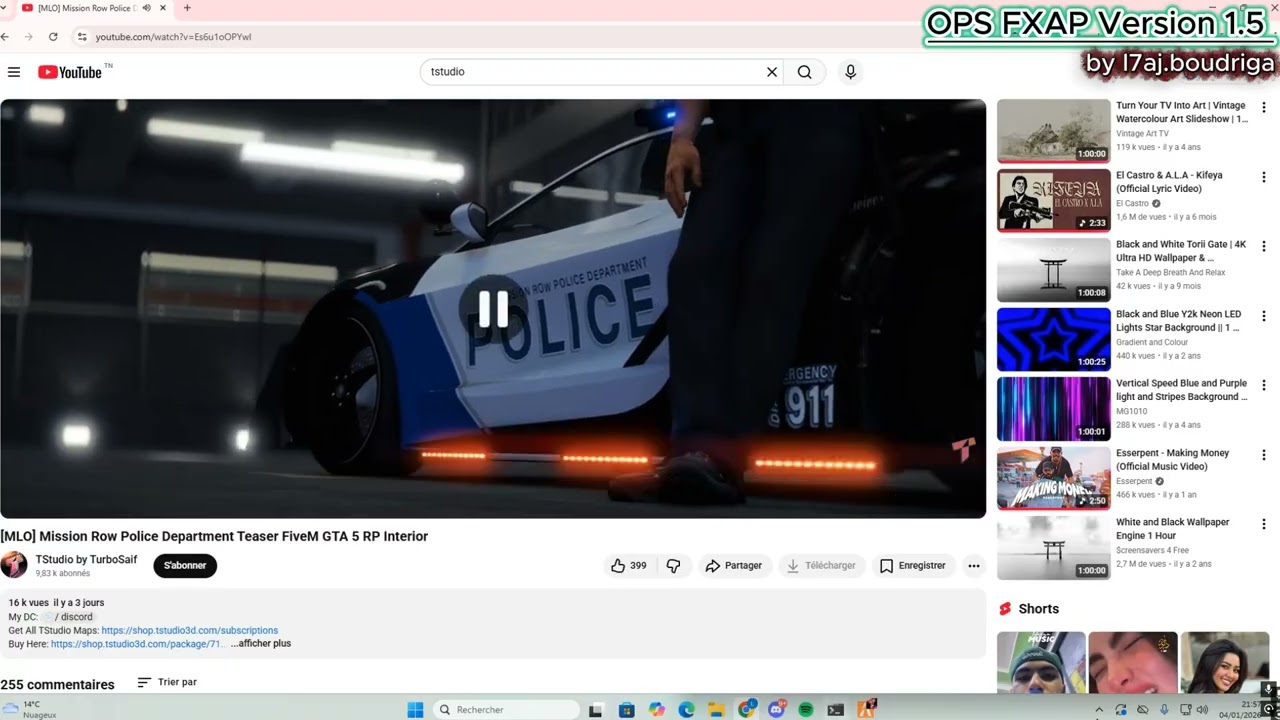Viewport: 1280px width, 720px height.
Task: Open File Explorer from the taskbar
Action: coord(716,710)
